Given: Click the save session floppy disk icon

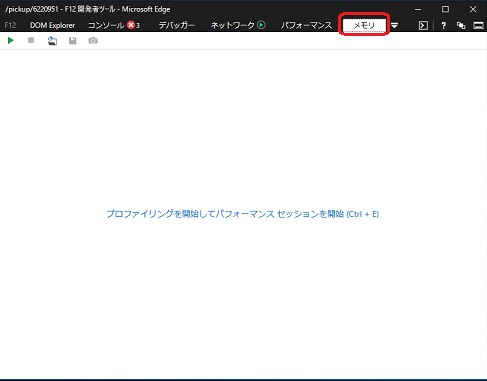Looking at the screenshot, I should point(72,41).
